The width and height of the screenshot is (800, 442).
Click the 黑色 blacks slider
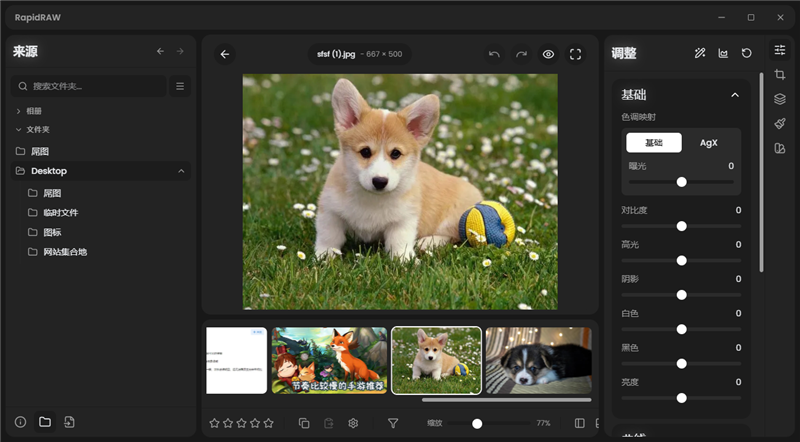click(681, 364)
